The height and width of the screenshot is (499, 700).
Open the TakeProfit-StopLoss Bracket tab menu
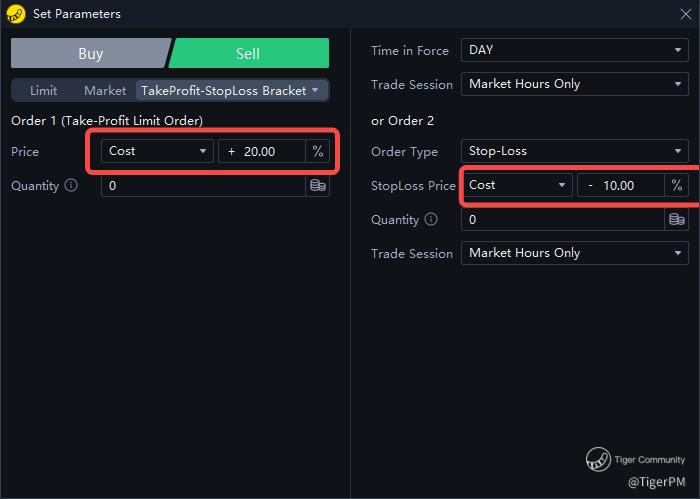231,90
